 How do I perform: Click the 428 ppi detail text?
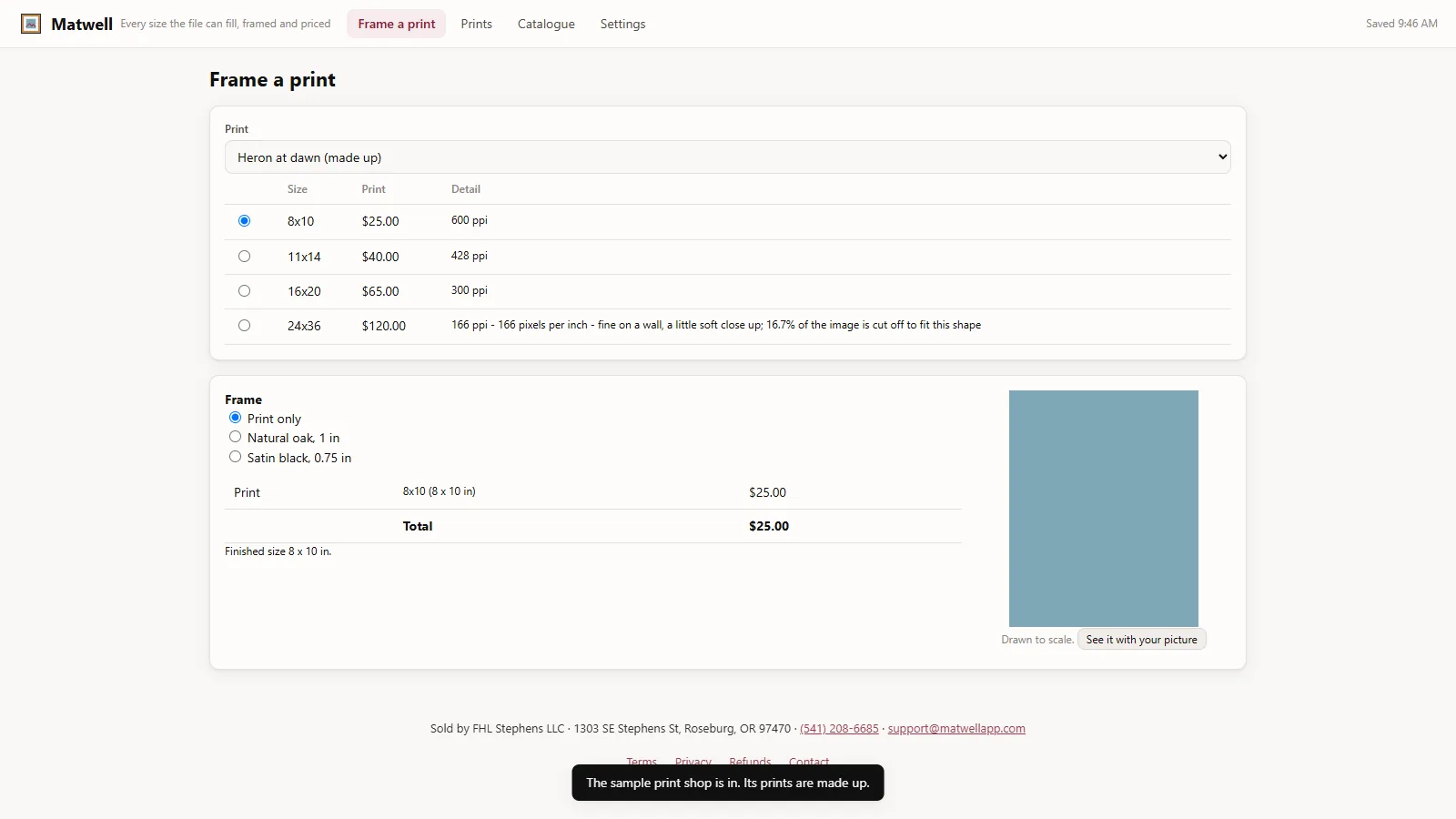click(x=470, y=256)
